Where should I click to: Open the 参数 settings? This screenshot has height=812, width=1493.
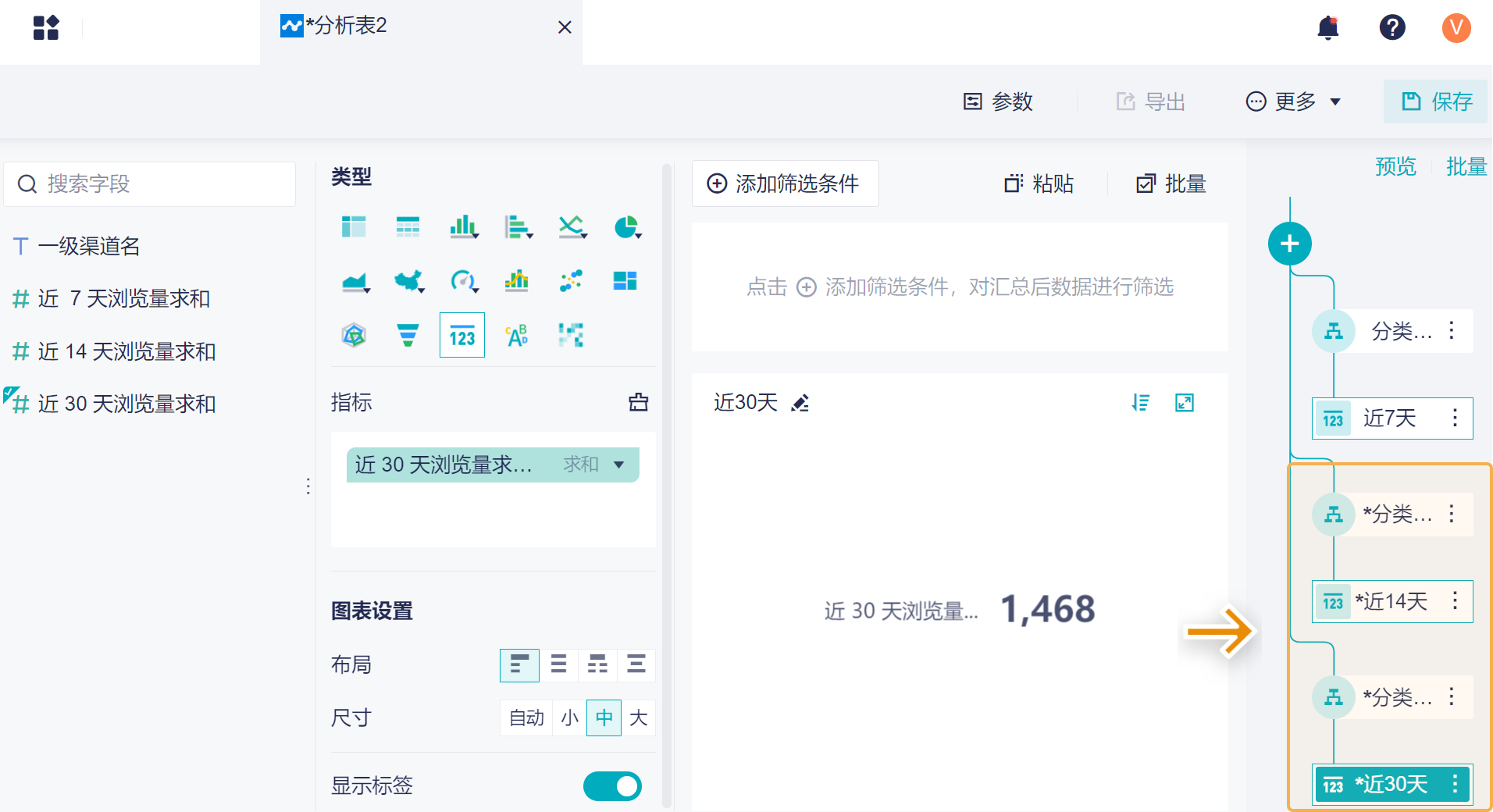pos(999,101)
